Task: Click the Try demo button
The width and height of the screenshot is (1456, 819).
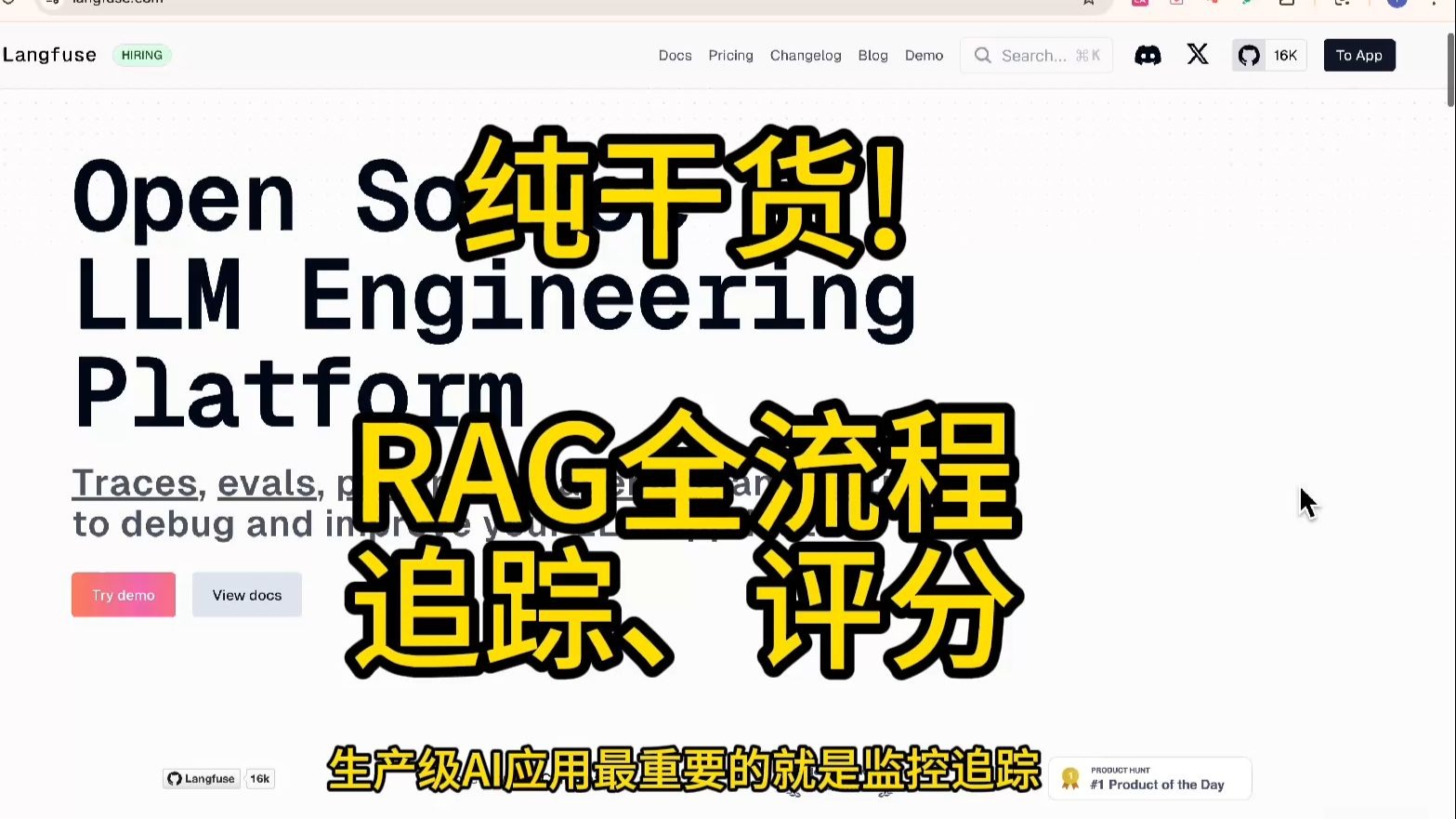Action: [x=123, y=594]
